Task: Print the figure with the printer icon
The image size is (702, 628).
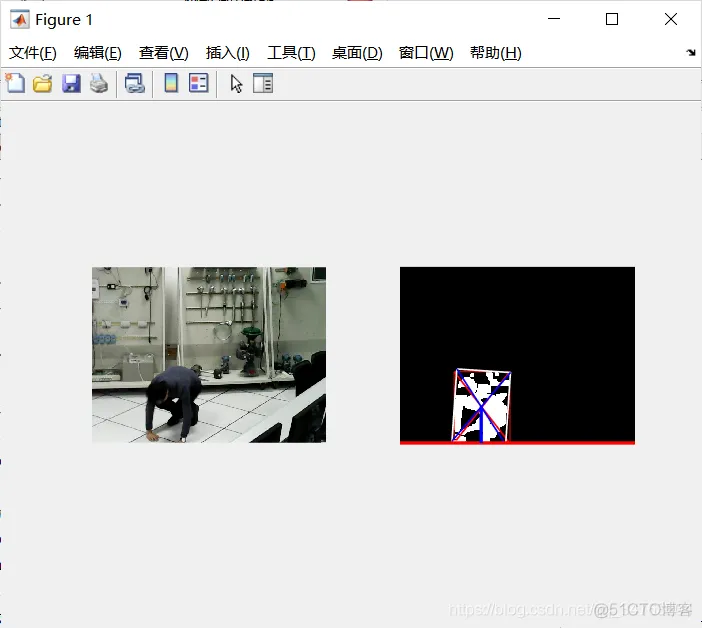Action: point(98,84)
